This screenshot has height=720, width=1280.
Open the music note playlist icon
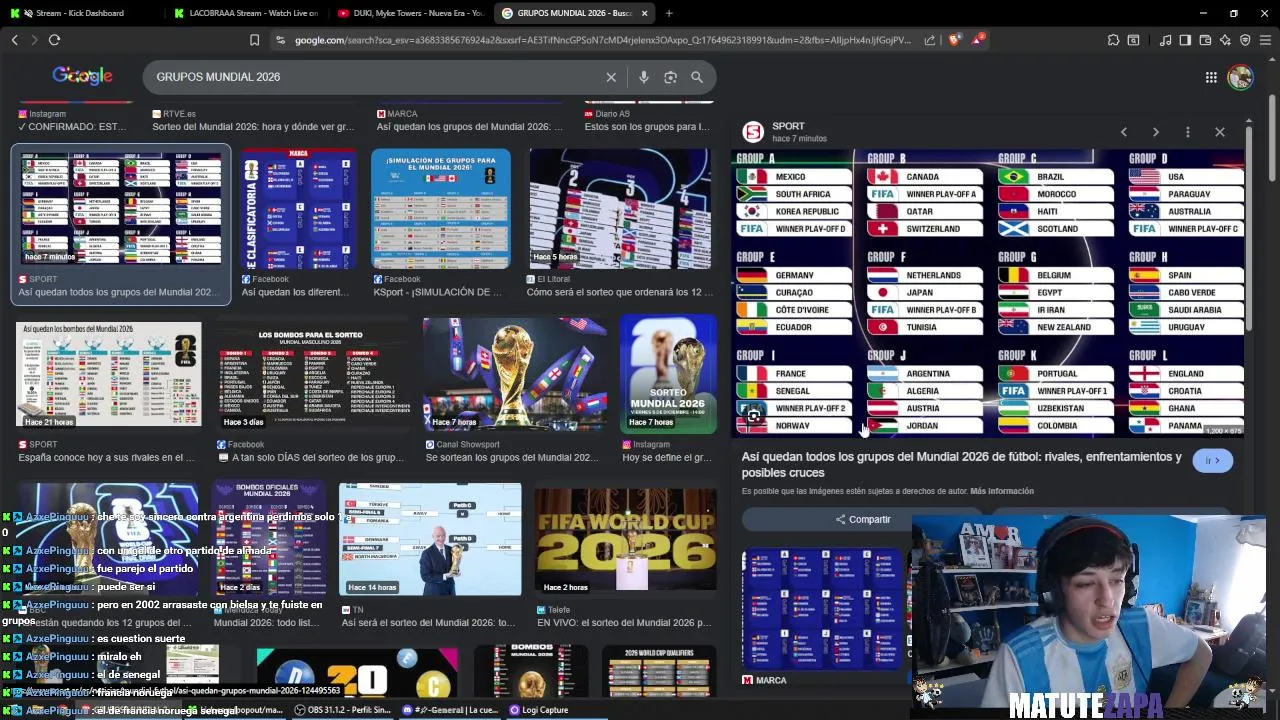point(1165,40)
